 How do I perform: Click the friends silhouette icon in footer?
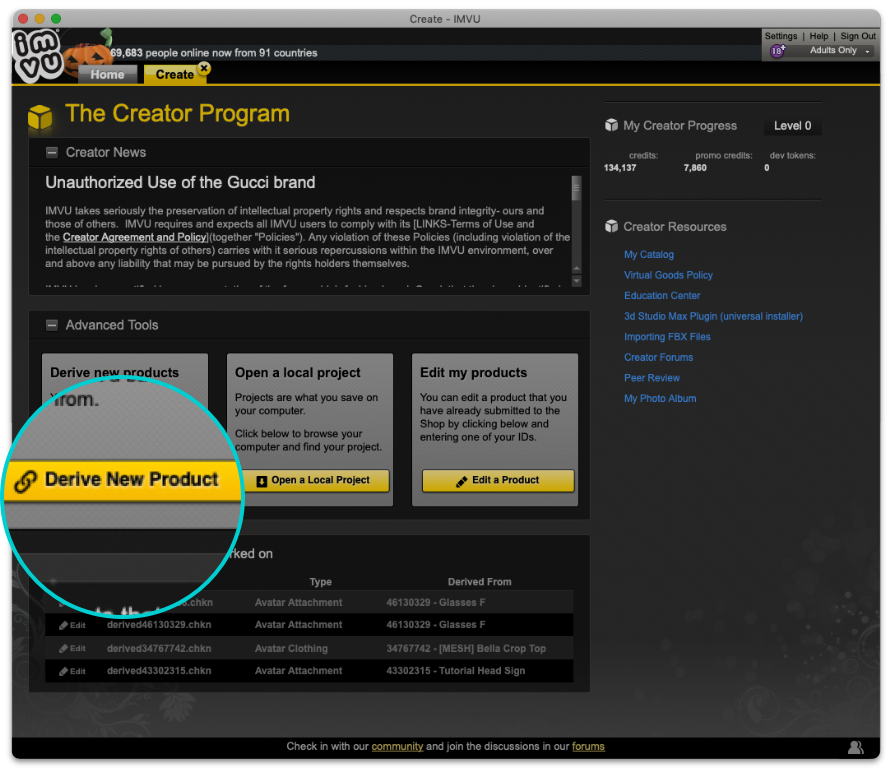(855, 748)
